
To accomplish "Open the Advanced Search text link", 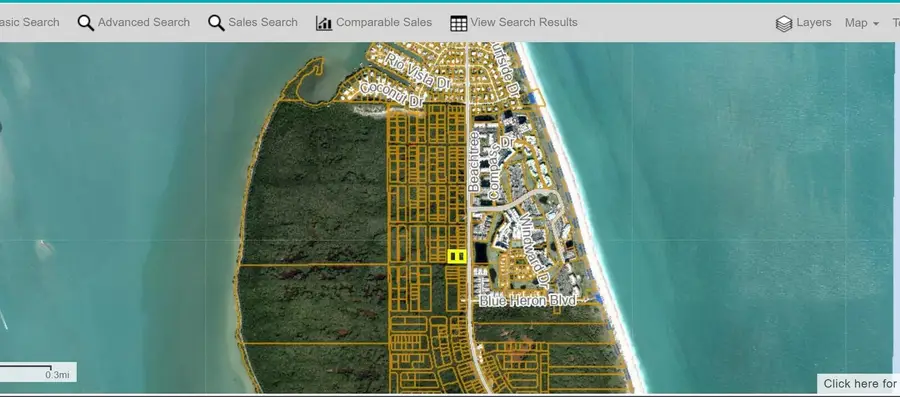I will click(143, 22).
